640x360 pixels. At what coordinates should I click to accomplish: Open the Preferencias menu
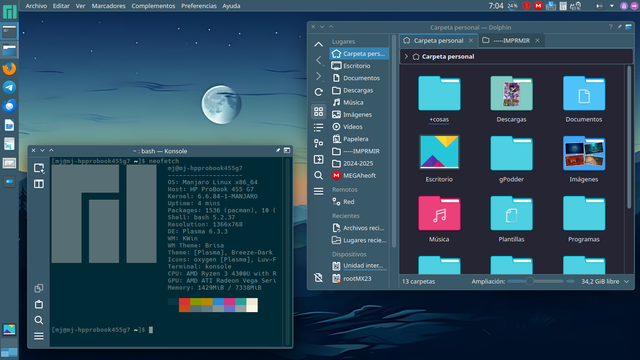(x=199, y=6)
